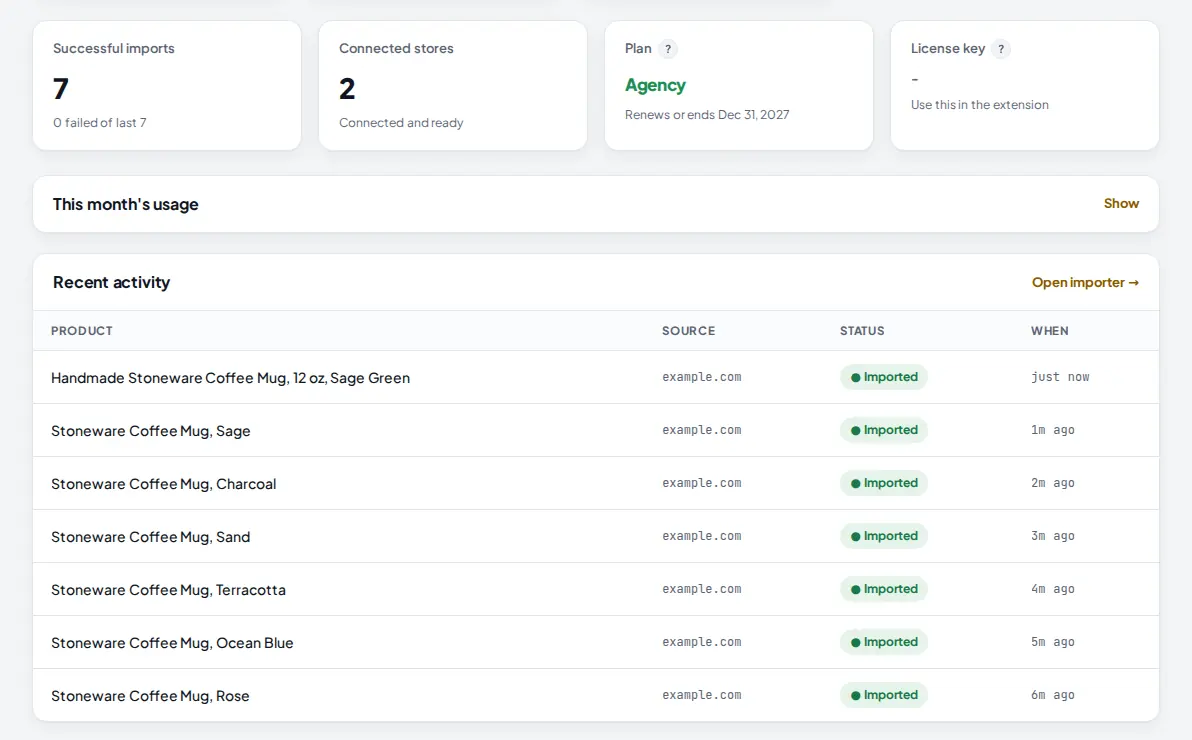Click Imported status badge for the Charcoal mug
1192x740 pixels.
click(883, 483)
